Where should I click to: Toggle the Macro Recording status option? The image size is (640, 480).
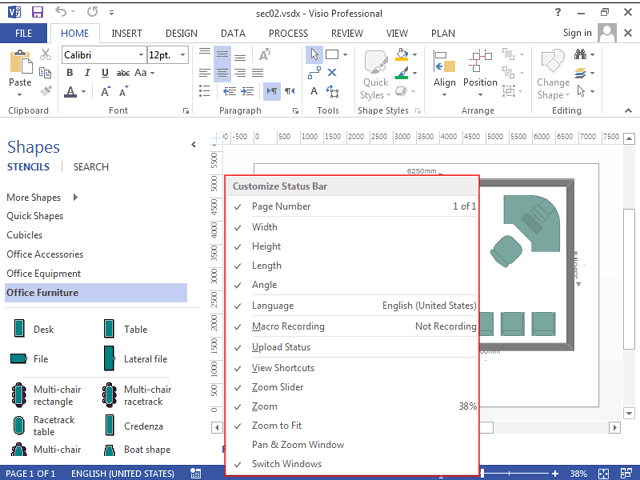288,326
